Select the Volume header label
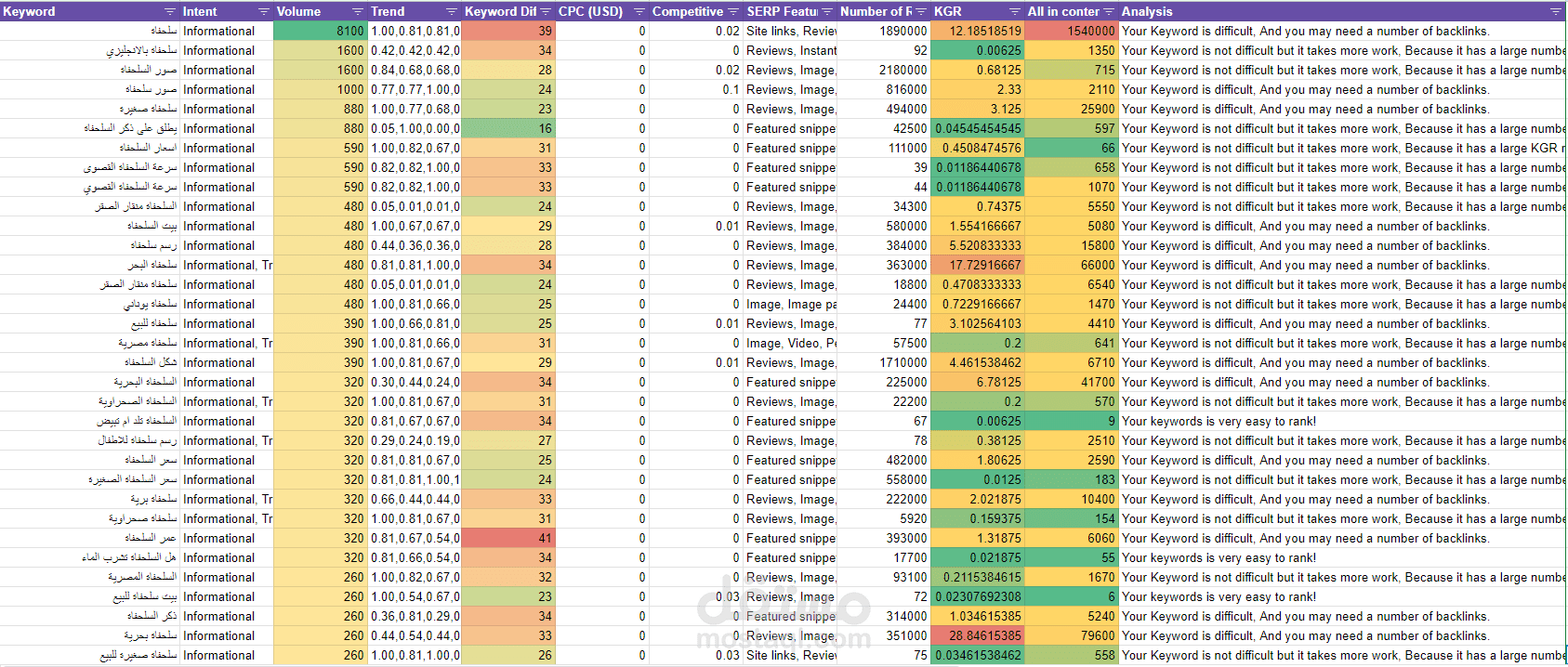 pyautogui.click(x=298, y=11)
